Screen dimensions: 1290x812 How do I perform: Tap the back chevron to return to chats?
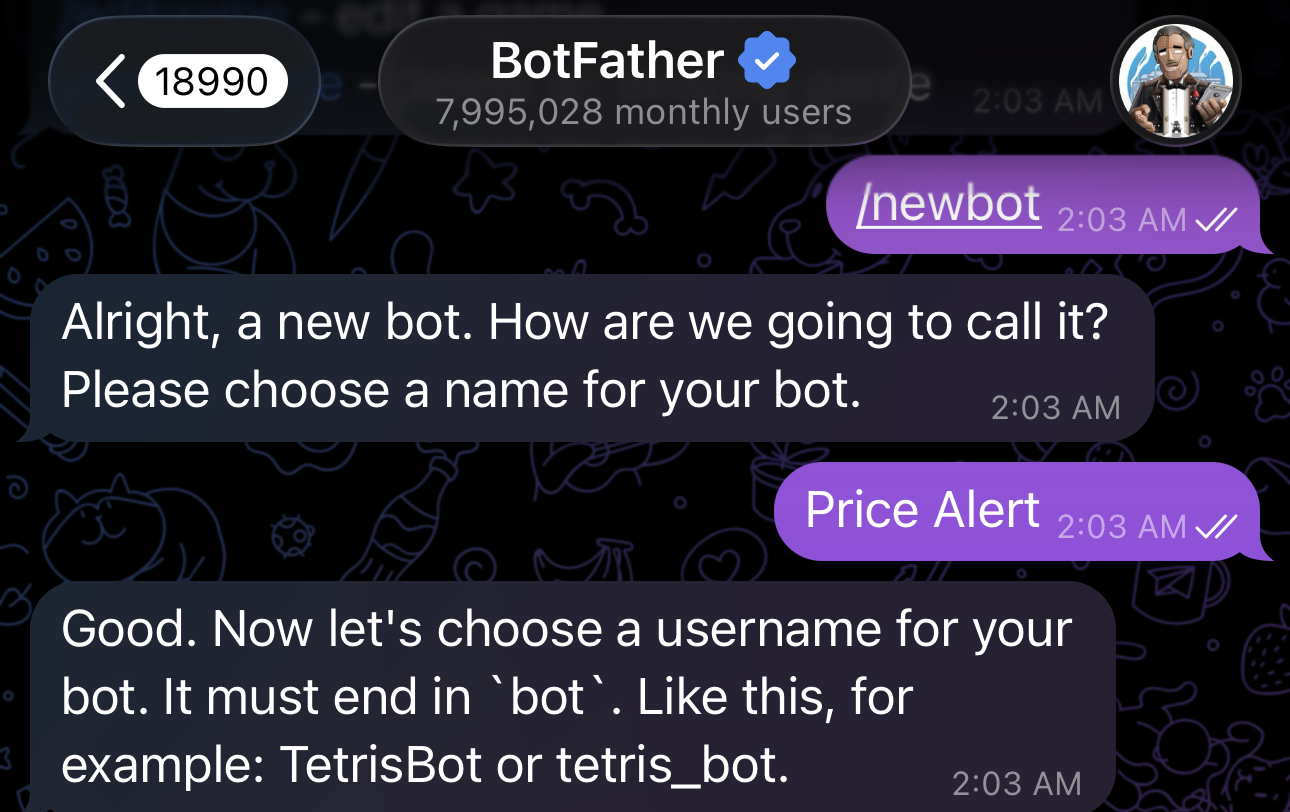click(x=111, y=80)
